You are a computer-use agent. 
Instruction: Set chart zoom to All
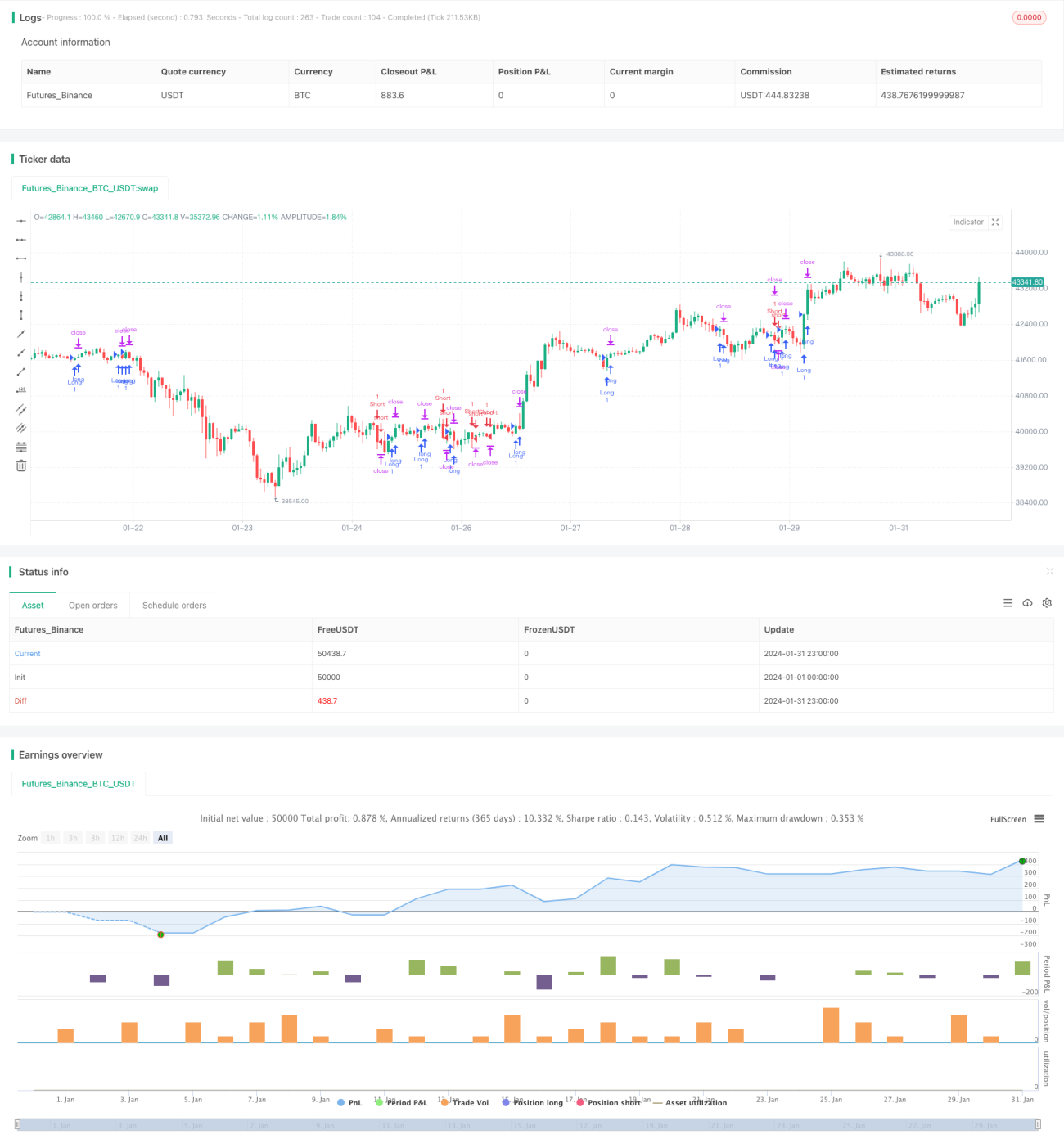coord(163,838)
